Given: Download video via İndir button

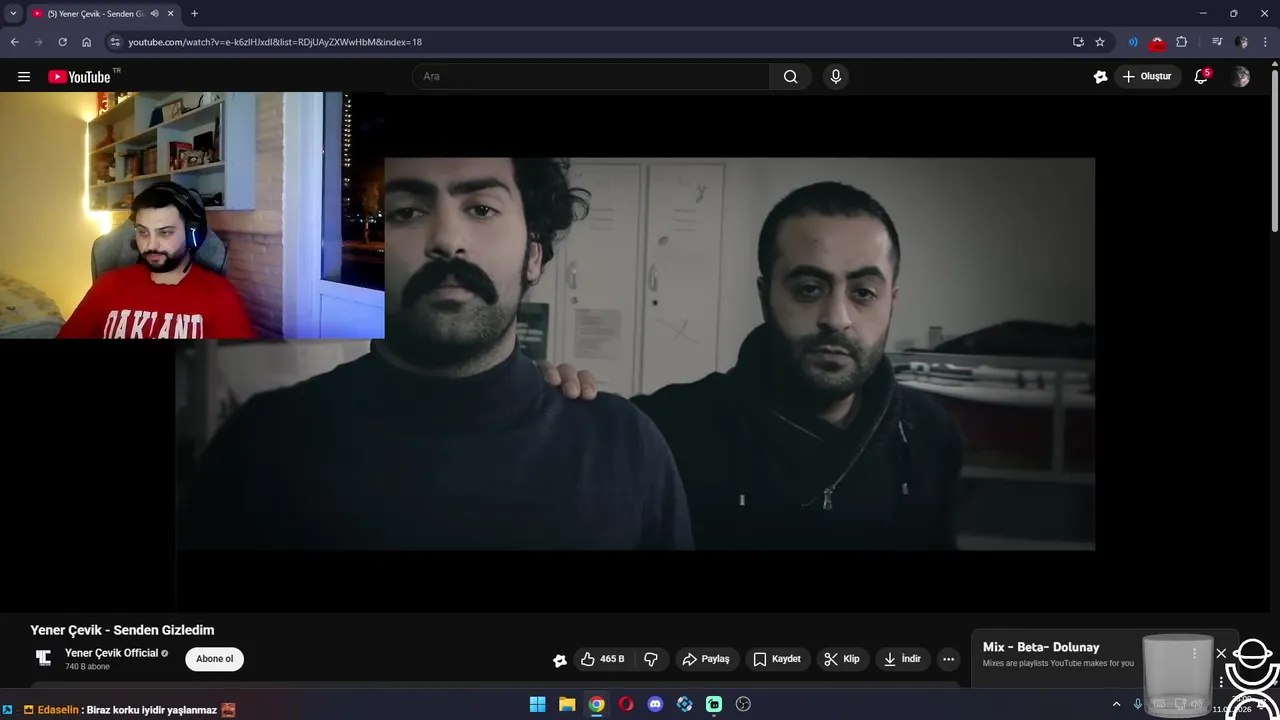Looking at the screenshot, I should (x=902, y=659).
